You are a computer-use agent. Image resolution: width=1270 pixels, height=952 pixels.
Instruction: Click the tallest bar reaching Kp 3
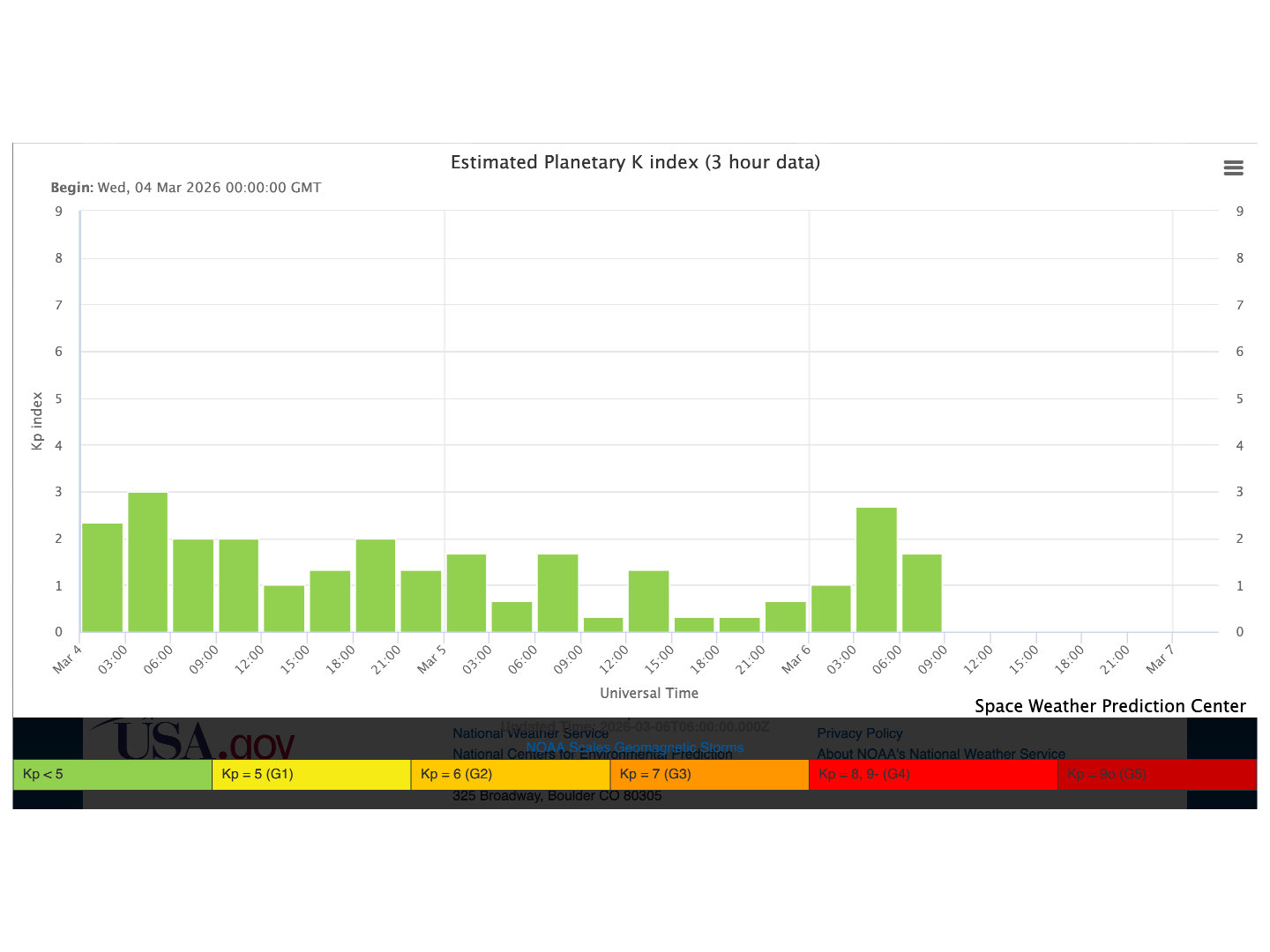click(x=147, y=562)
